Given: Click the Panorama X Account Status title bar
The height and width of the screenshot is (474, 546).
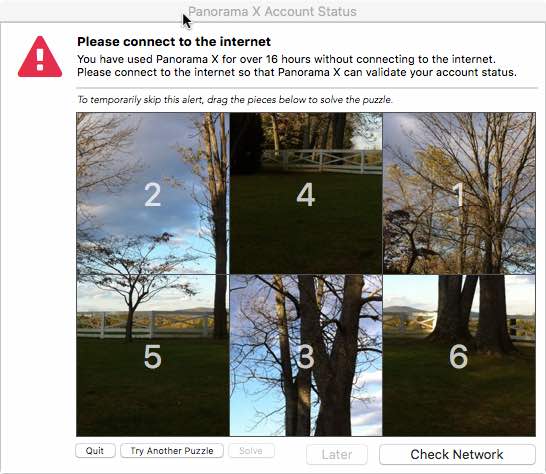Looking at the screenshot, I should coord(272,11).
